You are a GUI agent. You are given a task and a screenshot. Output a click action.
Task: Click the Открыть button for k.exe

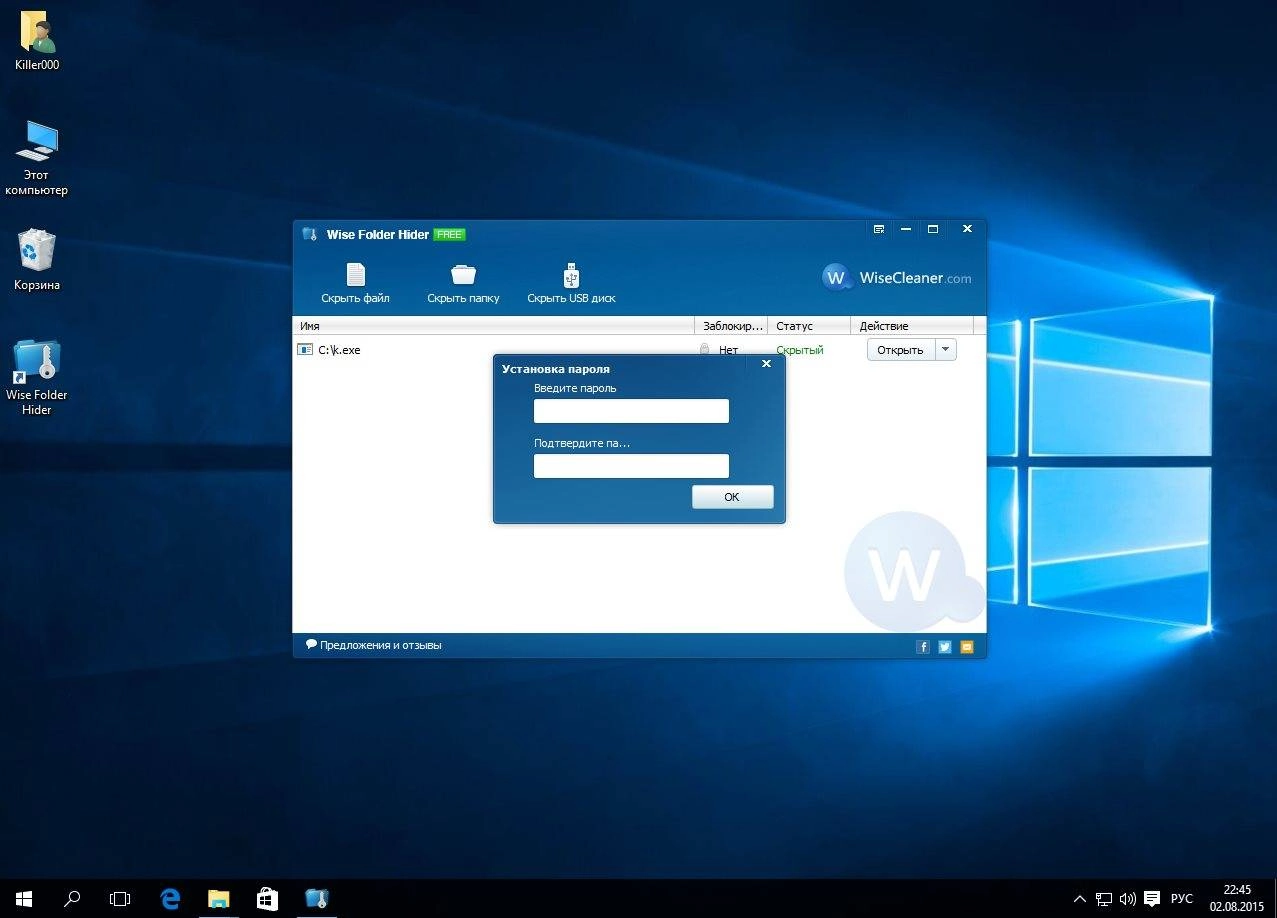point(901,350)
